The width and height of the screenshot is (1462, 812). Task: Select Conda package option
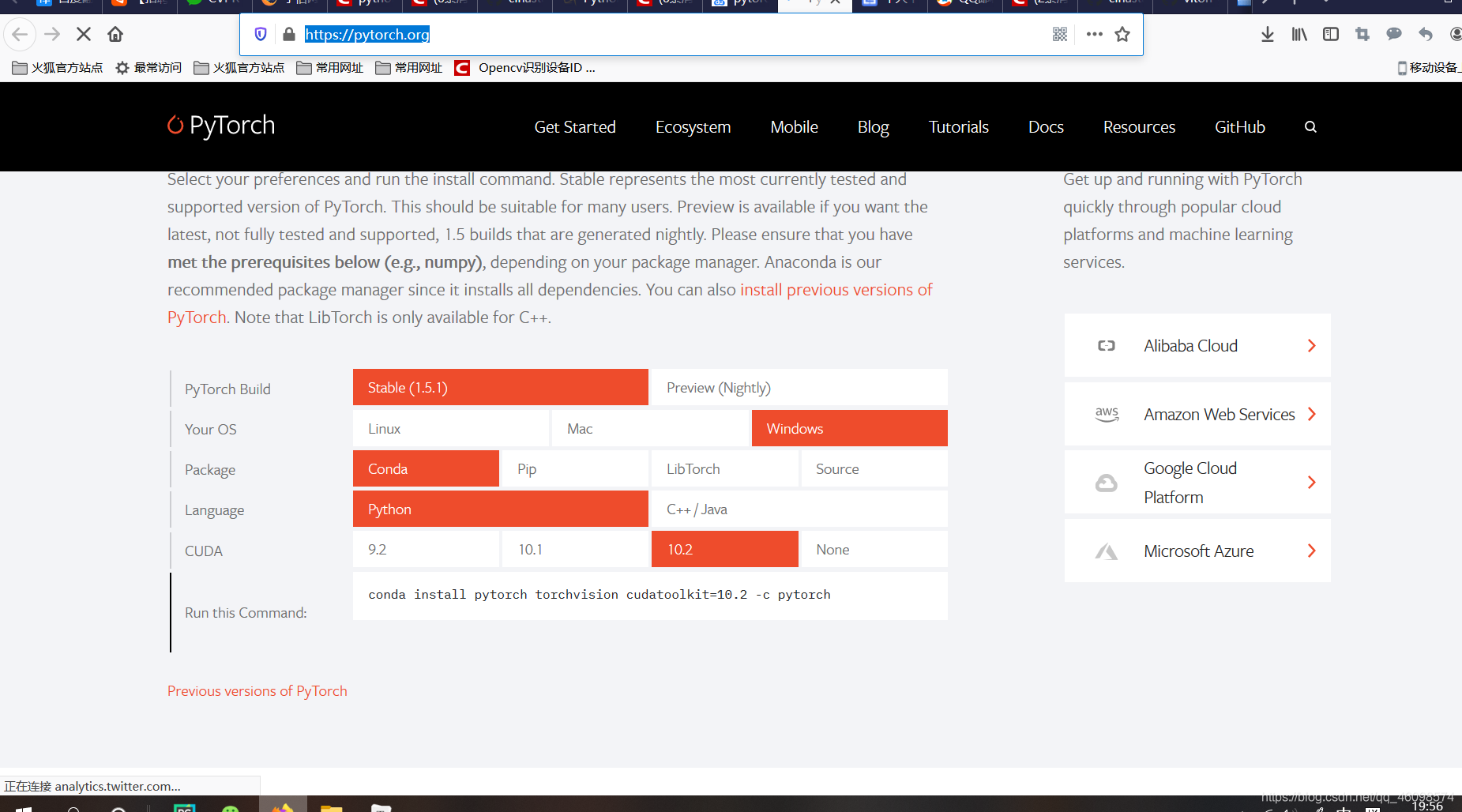click(426, 469)
